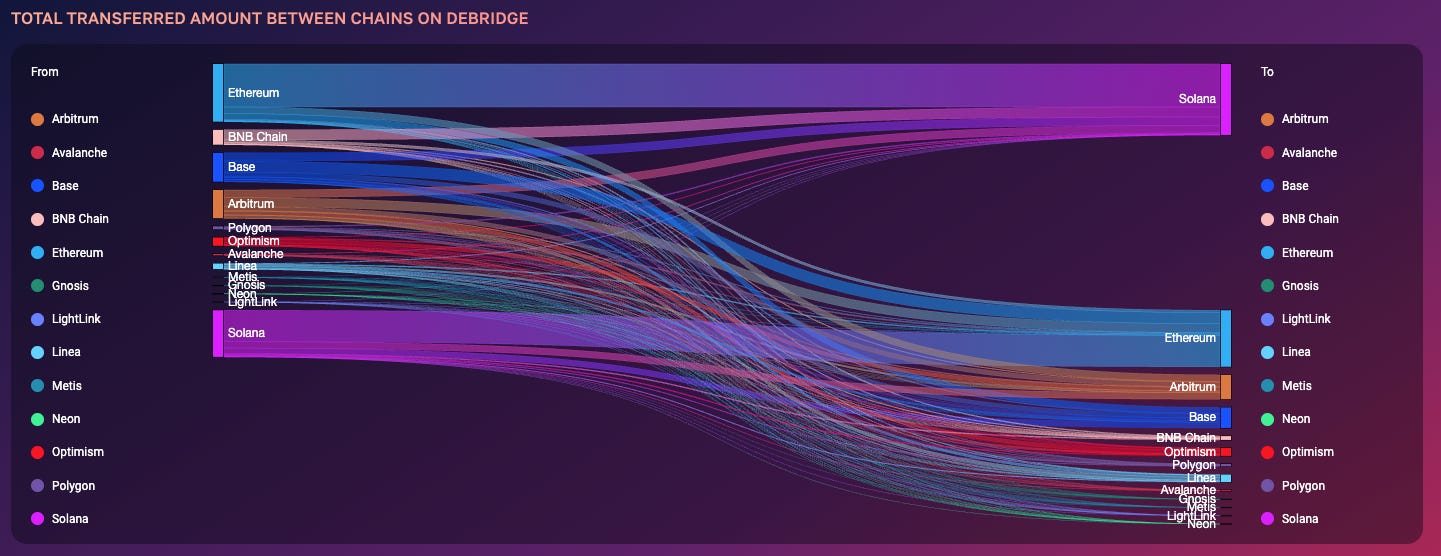Image resolution: width=1441 pixels, height=556 pixels.
Task: Select Solana entry in the To legend
Action: pyautogui.click(x=1290, y=519)
